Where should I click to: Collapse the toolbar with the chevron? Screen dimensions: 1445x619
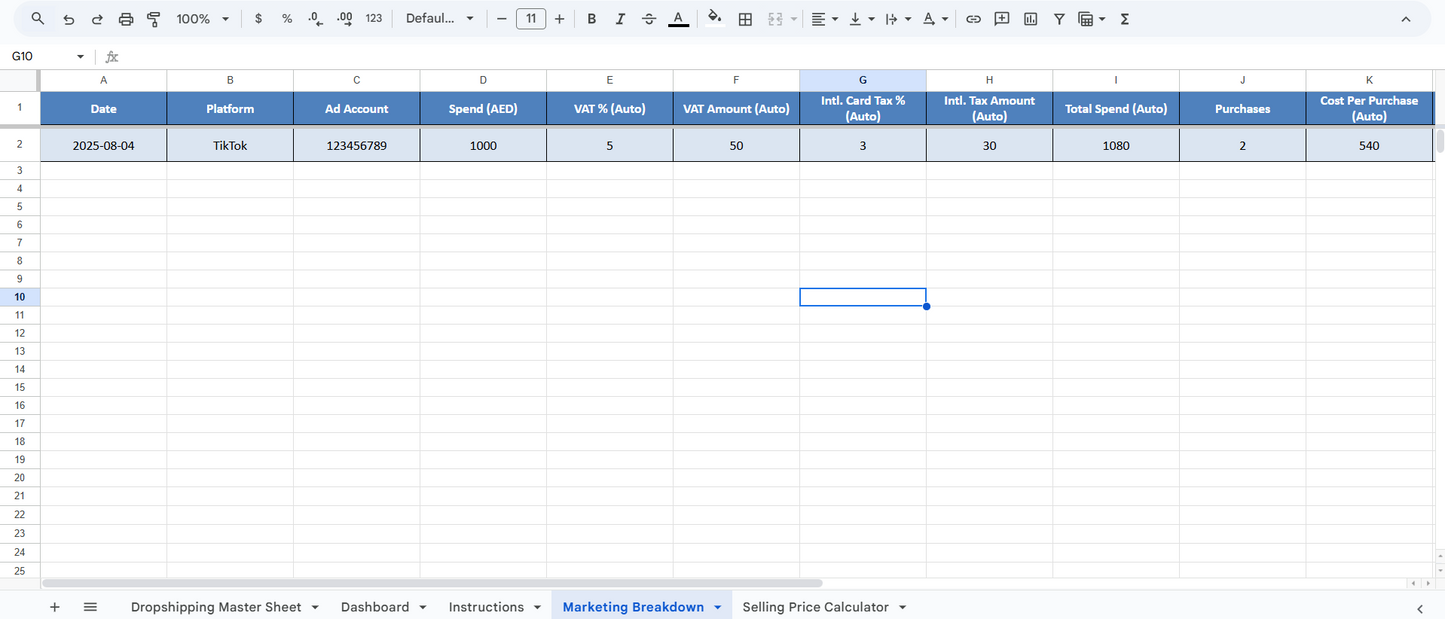click(x=1406, y=19)
